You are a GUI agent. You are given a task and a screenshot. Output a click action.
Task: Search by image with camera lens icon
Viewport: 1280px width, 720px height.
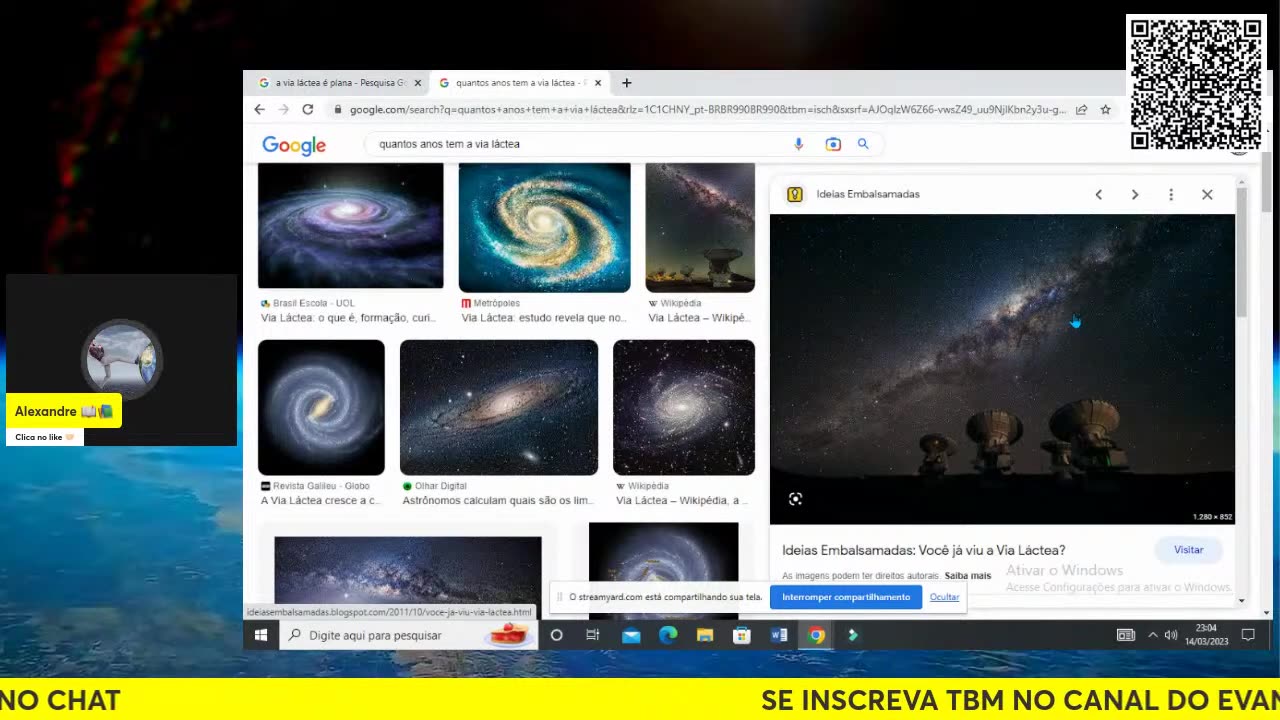click(833, 144)
